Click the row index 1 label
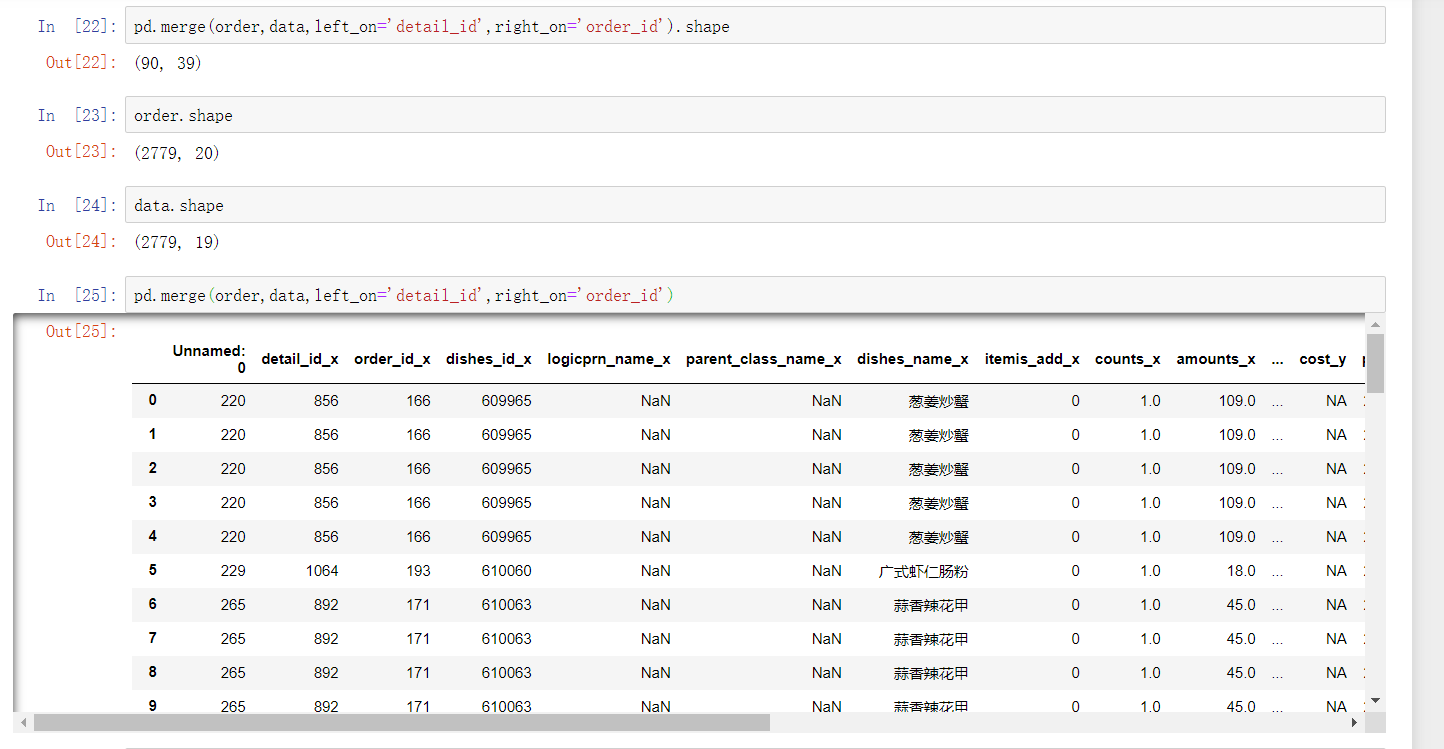This screenshot has height=749, width=1444. tap(153, 434)
